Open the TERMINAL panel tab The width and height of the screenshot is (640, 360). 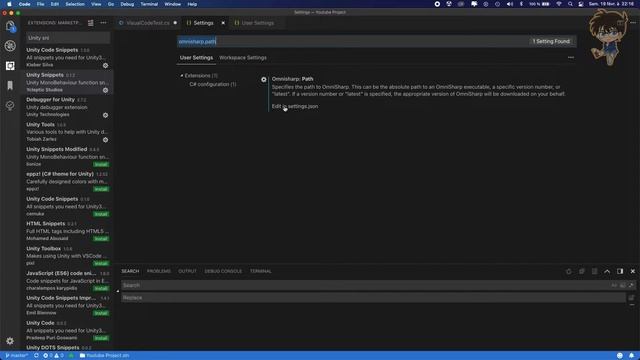(x=260, y=271)
